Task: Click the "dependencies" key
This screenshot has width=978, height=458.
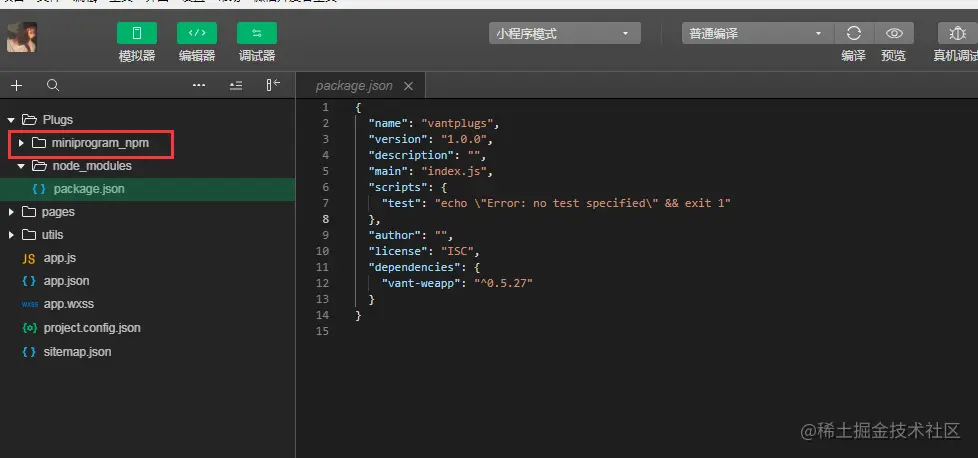Action: pos(414,267)
